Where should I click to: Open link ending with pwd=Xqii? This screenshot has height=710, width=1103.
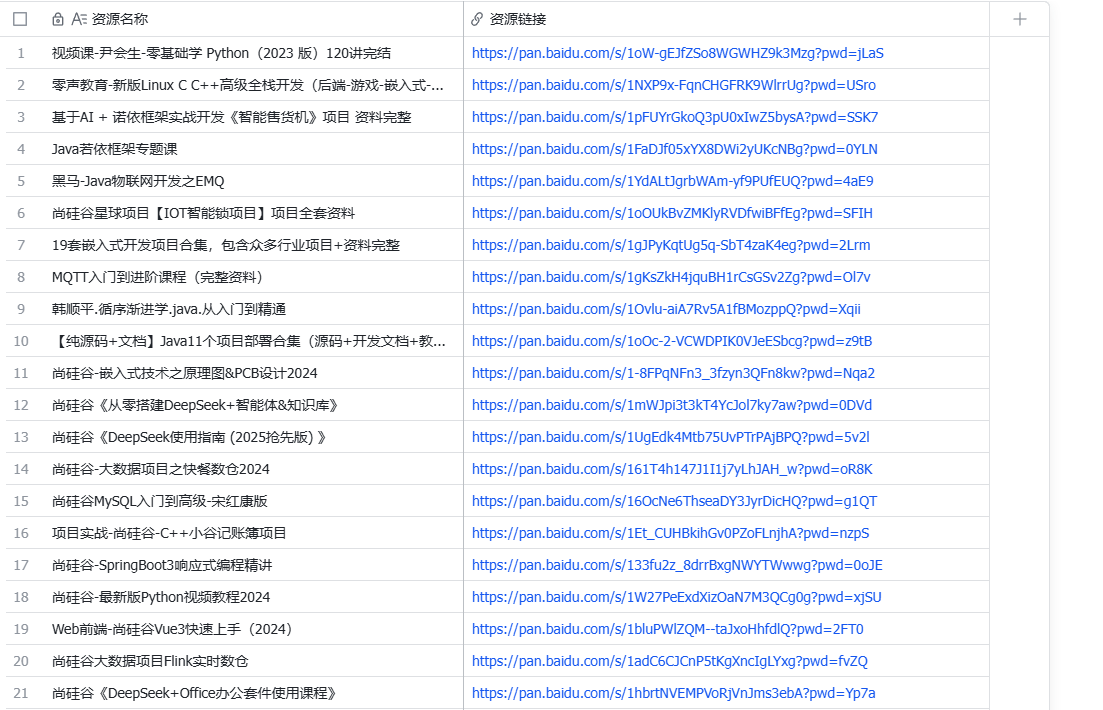[666, 310]
